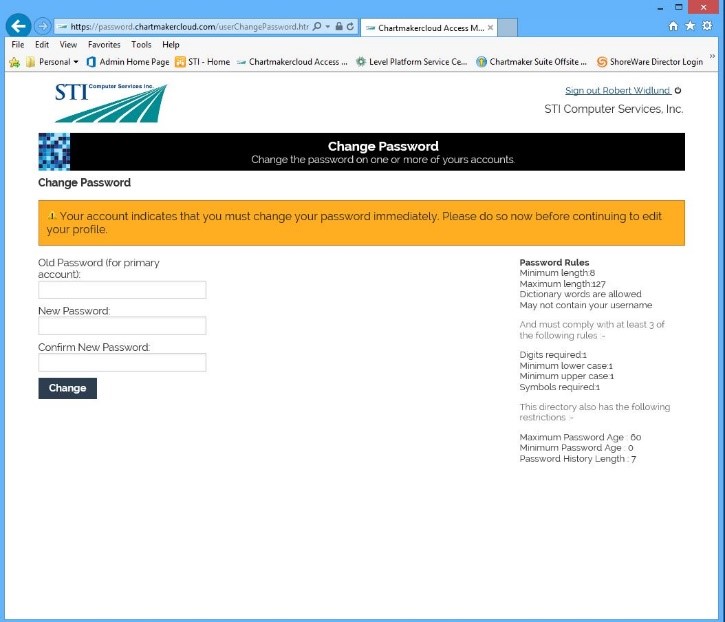Show more favorites bar items chevron
725x622 pixels.
tap(712, 58)
